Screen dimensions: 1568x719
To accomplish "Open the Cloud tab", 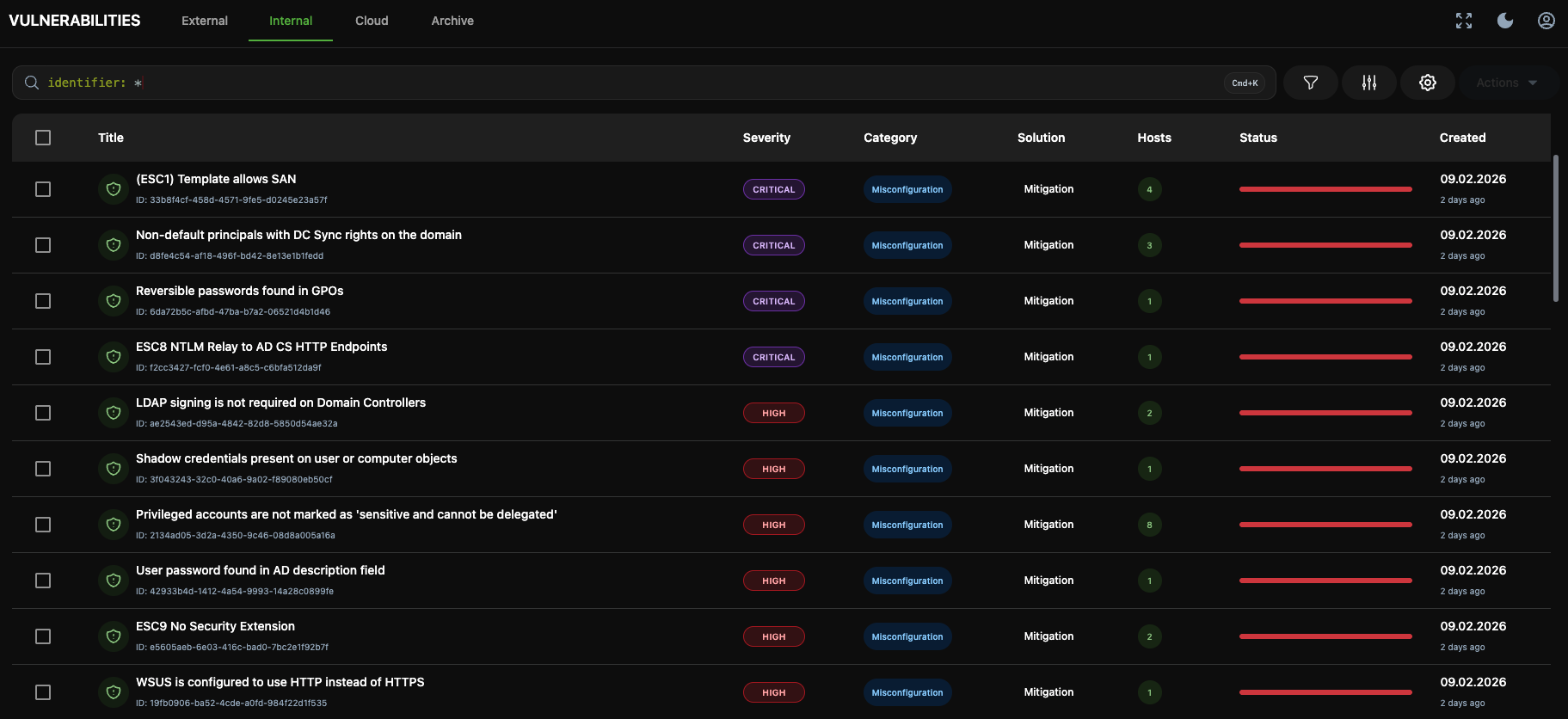I will click(372, 21).
